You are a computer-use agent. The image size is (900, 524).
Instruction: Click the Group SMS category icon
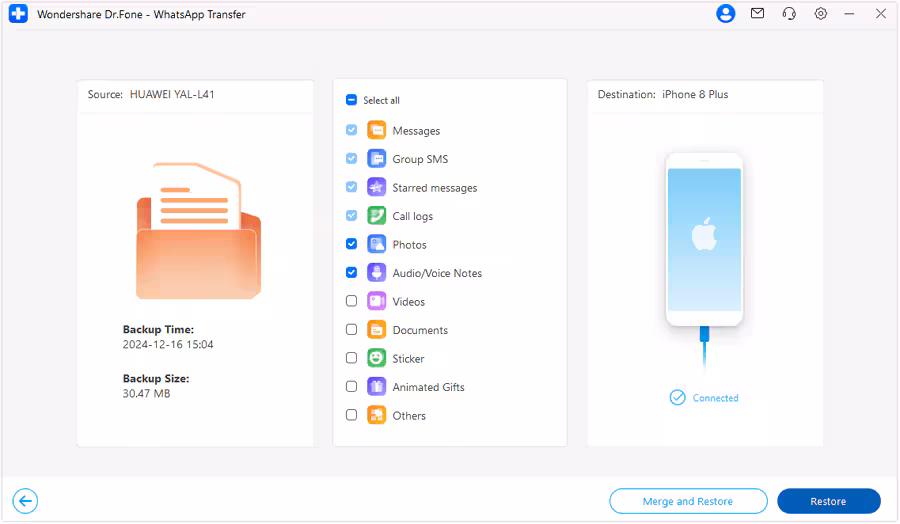pyautogui.click(x=377, y=158)
